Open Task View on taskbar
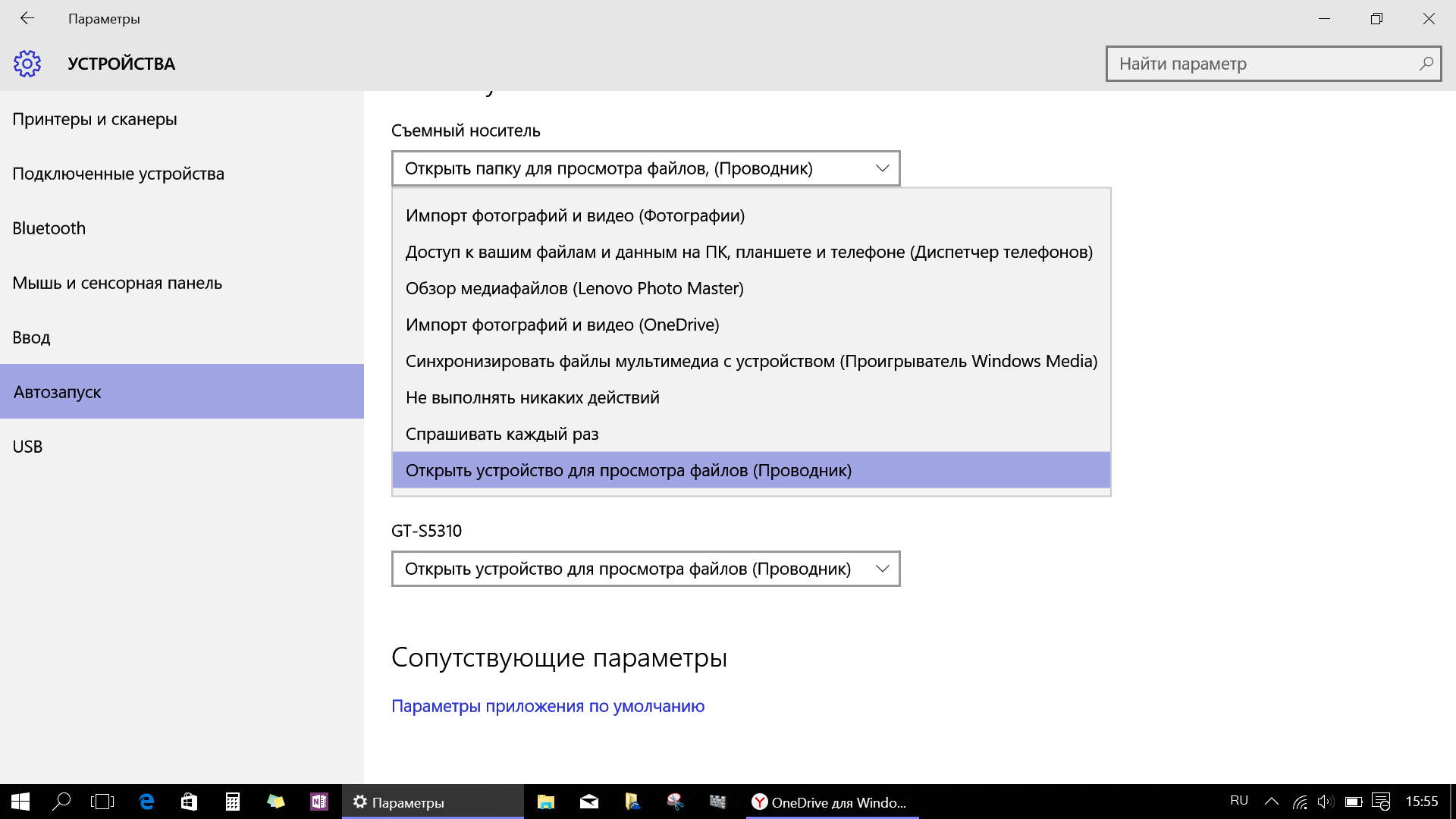Screen dimensions: 1456x819 102,802
